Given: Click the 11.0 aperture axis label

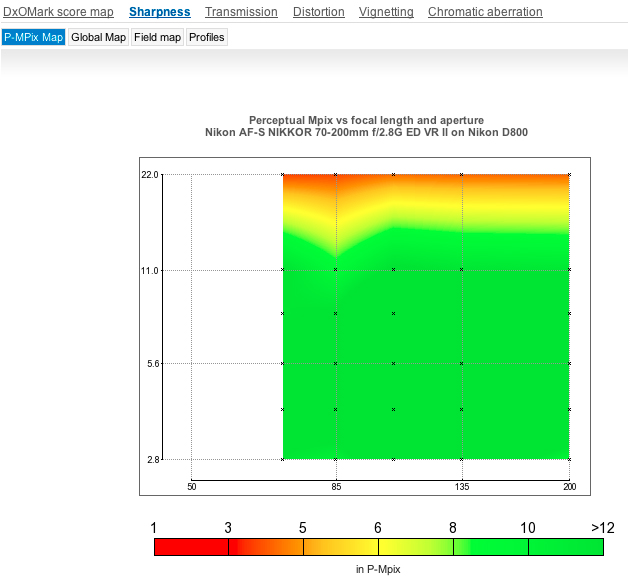Looking at the screenshot, I should coord(150,270).
